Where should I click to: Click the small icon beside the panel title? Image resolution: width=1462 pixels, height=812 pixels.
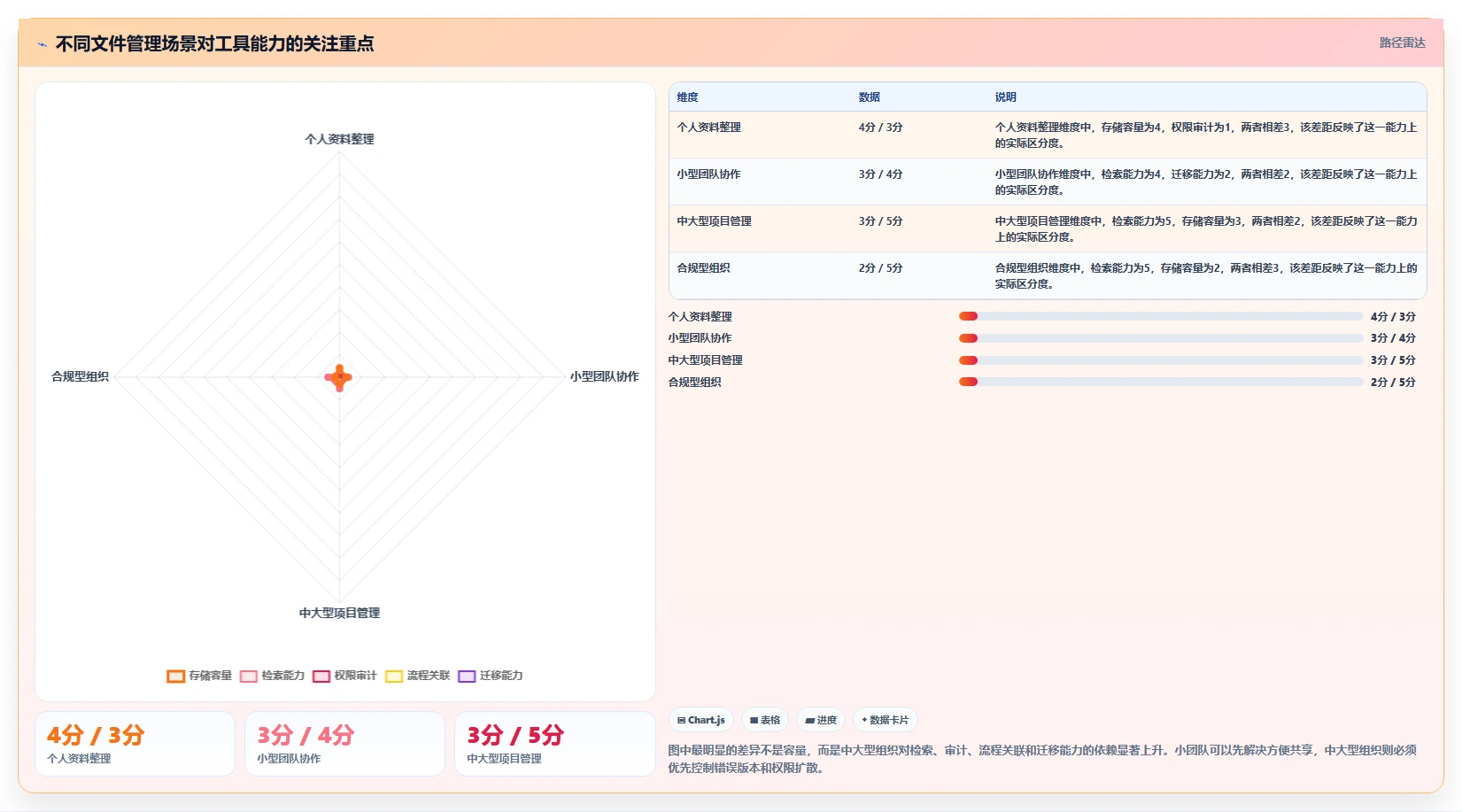(x=42, y=44)
